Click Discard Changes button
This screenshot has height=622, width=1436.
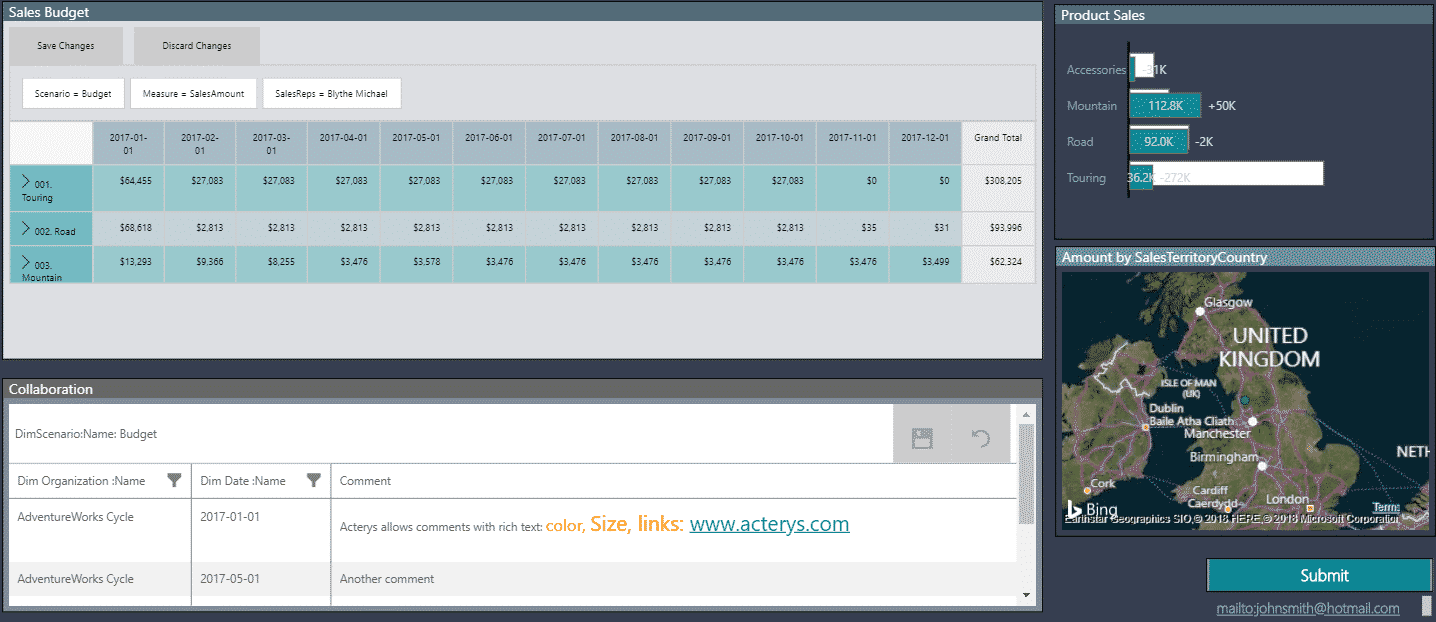tap(197, 46)
